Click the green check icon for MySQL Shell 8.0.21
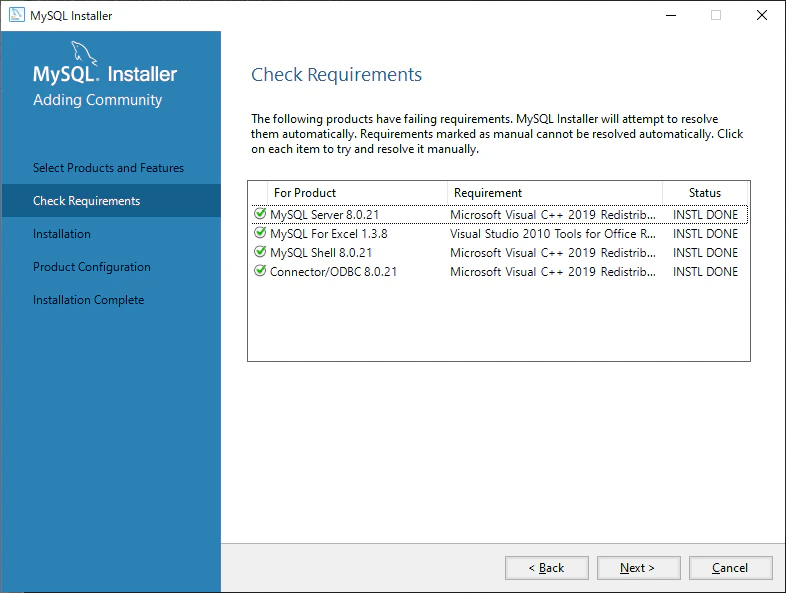The height and width of the screenshot is (593, 786). [x=260, y=252]
